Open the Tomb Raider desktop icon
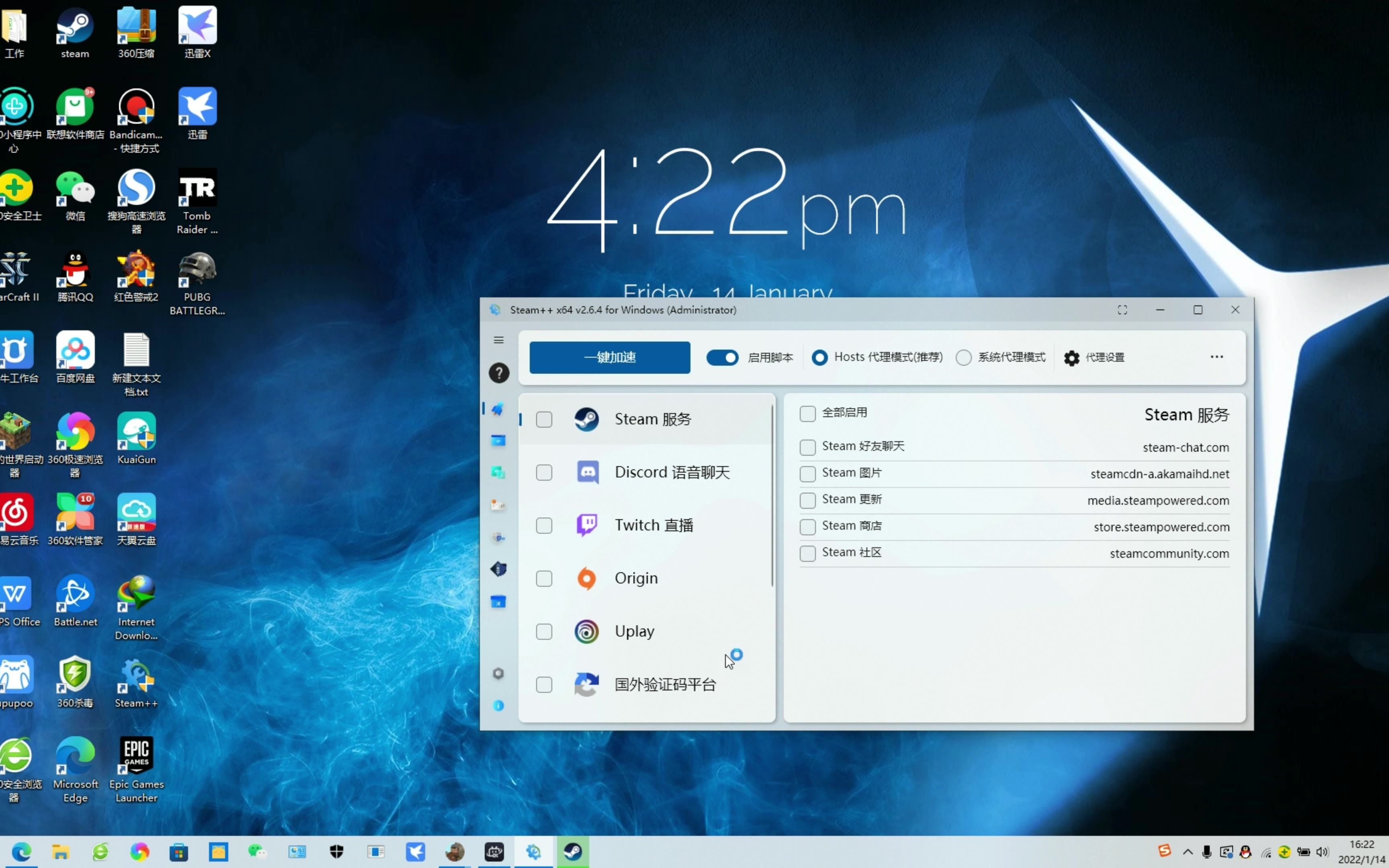The image size is (1389, 868). [x=197, y=202]
